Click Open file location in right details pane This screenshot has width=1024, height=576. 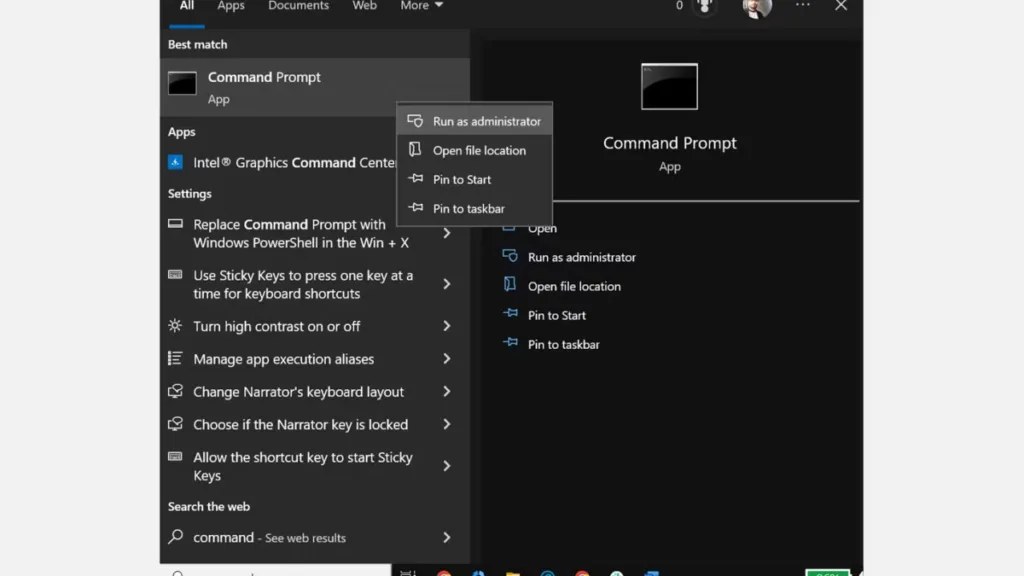(574, 286)
